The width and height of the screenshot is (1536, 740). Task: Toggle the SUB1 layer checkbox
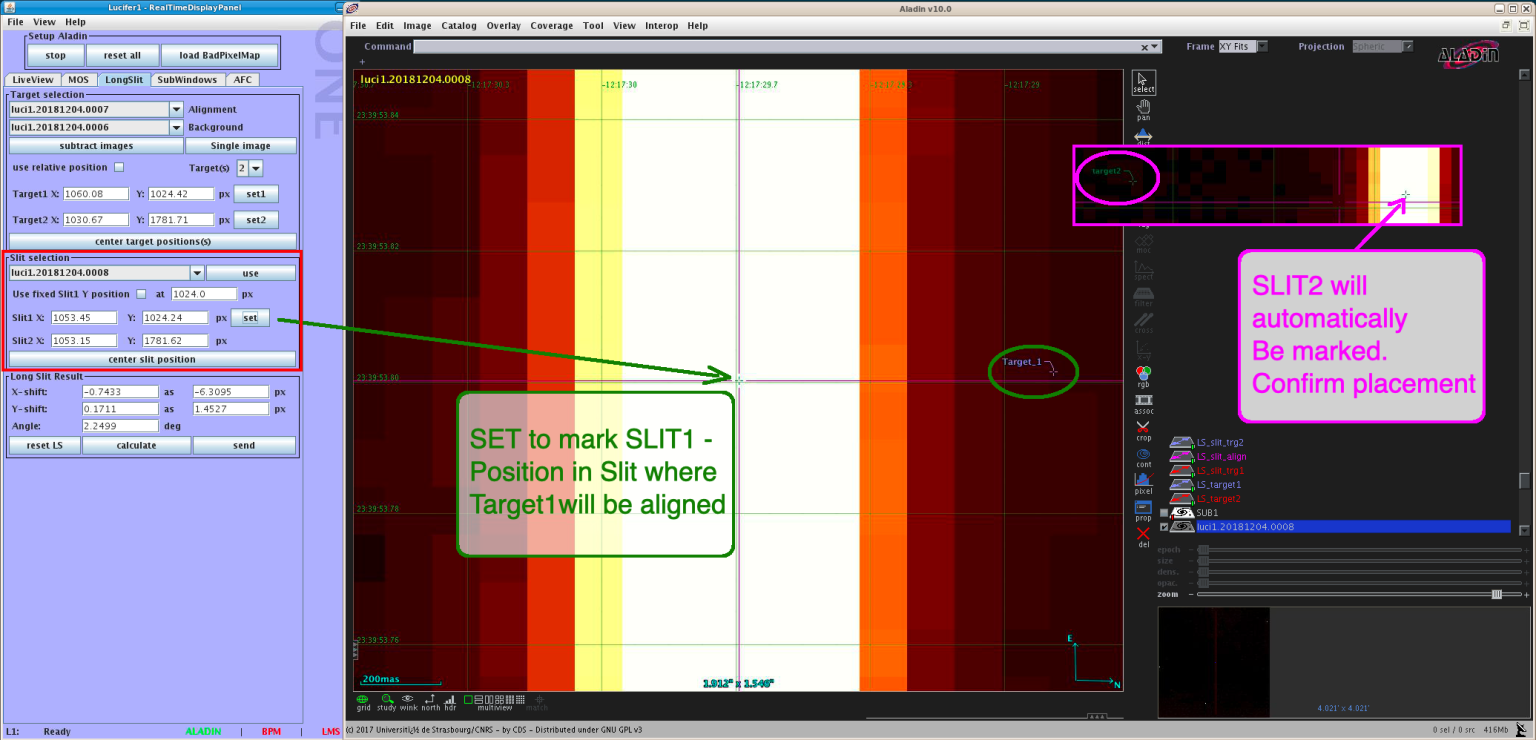point(1164,513)
